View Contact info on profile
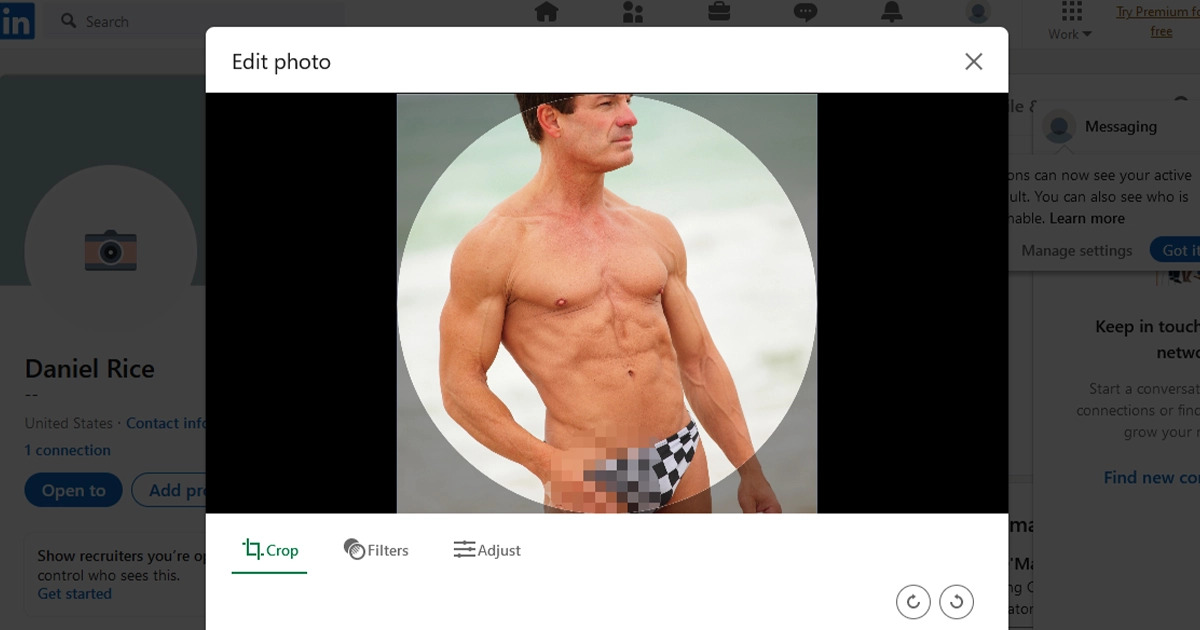Viewport: 1200px width, 630px height. (x=166, y=423)
